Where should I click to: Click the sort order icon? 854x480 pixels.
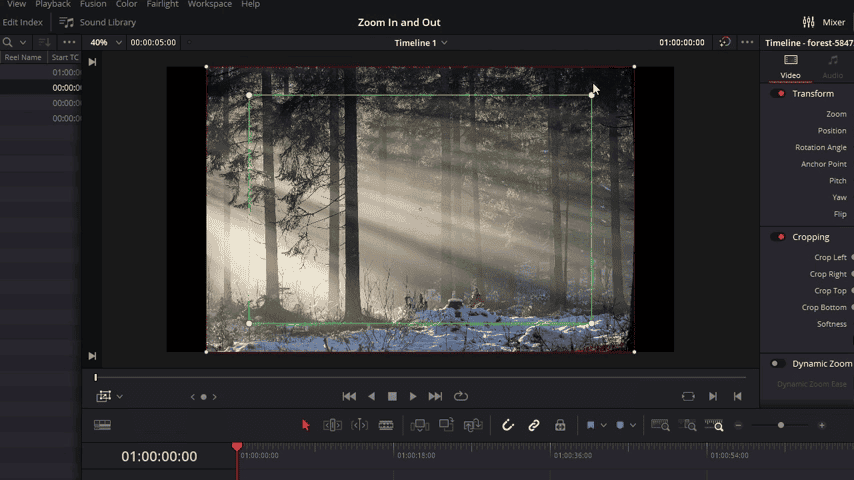(x=45, y=42)
